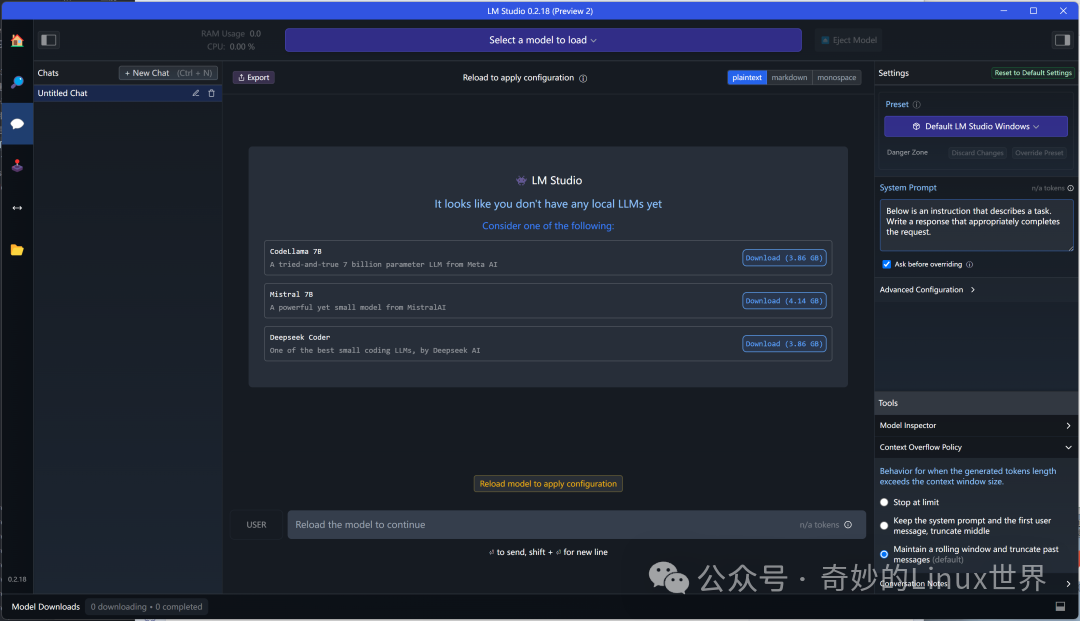Viewport: 1080px width, 621px height.
Task: Switch to markdown display mode
Action: [x=789, y=78]
